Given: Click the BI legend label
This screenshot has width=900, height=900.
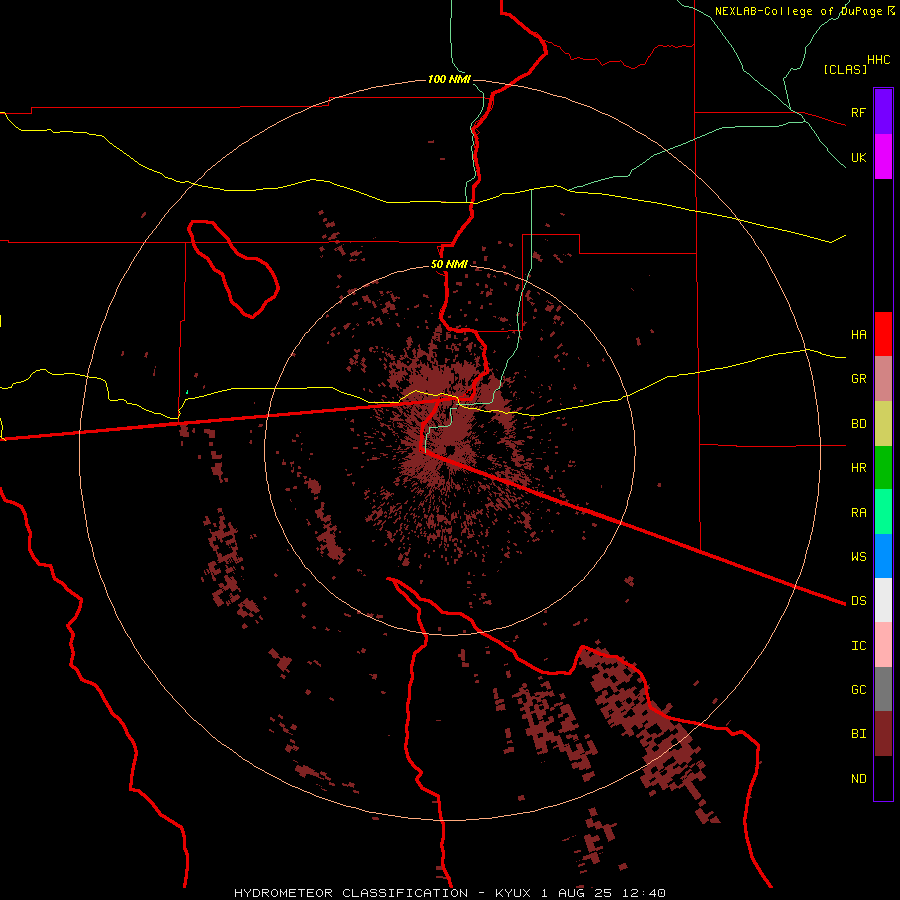Looking at the screenshot, I should [x=858, y=734].
